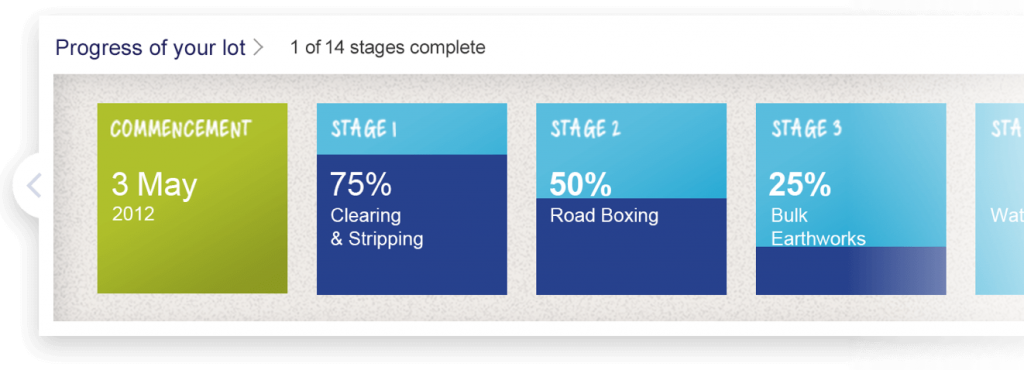Open the Progress of your lot heading
Viewport: 1024px width, 370px height.
coord(150,48)
